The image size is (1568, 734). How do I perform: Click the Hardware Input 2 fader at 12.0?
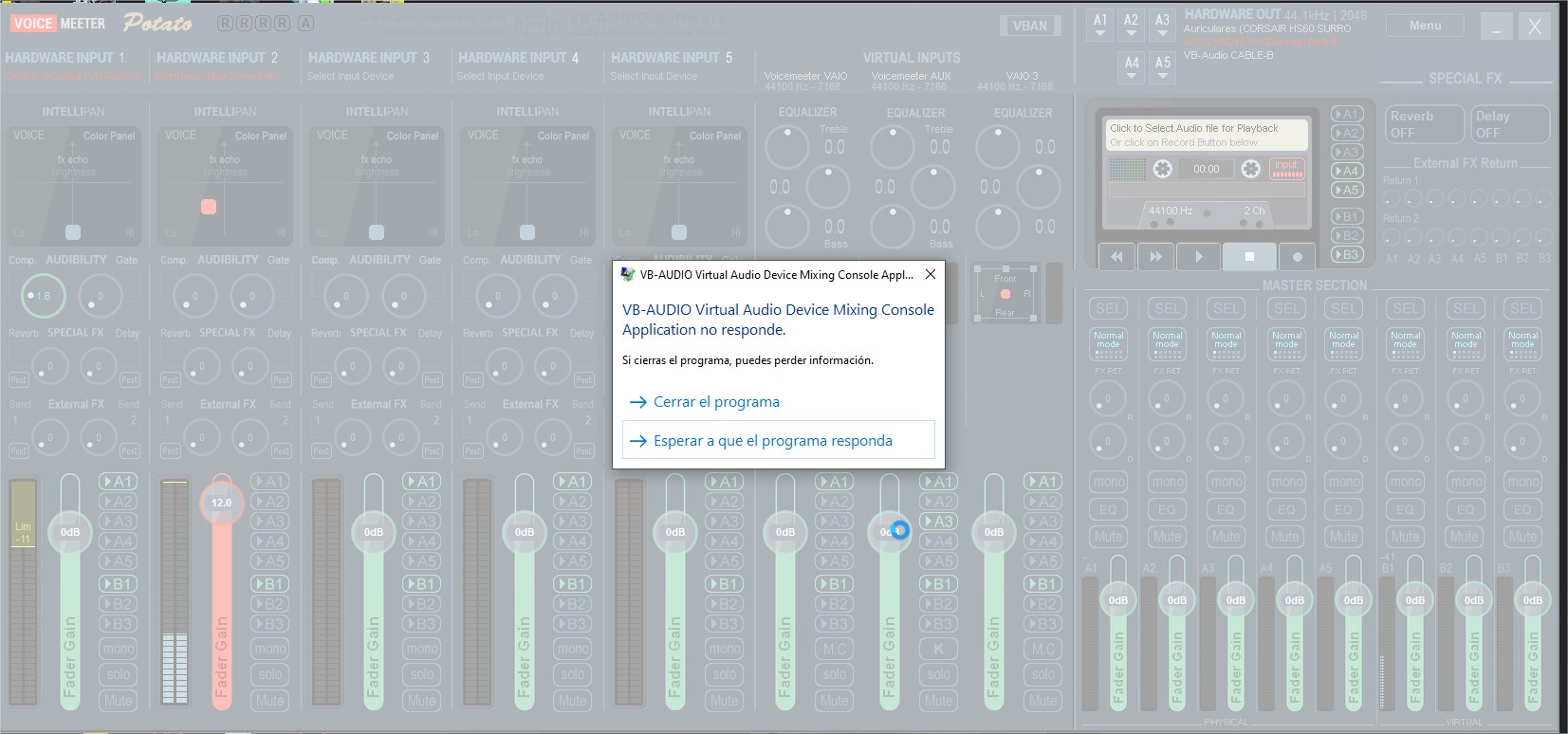coord(221,503)
